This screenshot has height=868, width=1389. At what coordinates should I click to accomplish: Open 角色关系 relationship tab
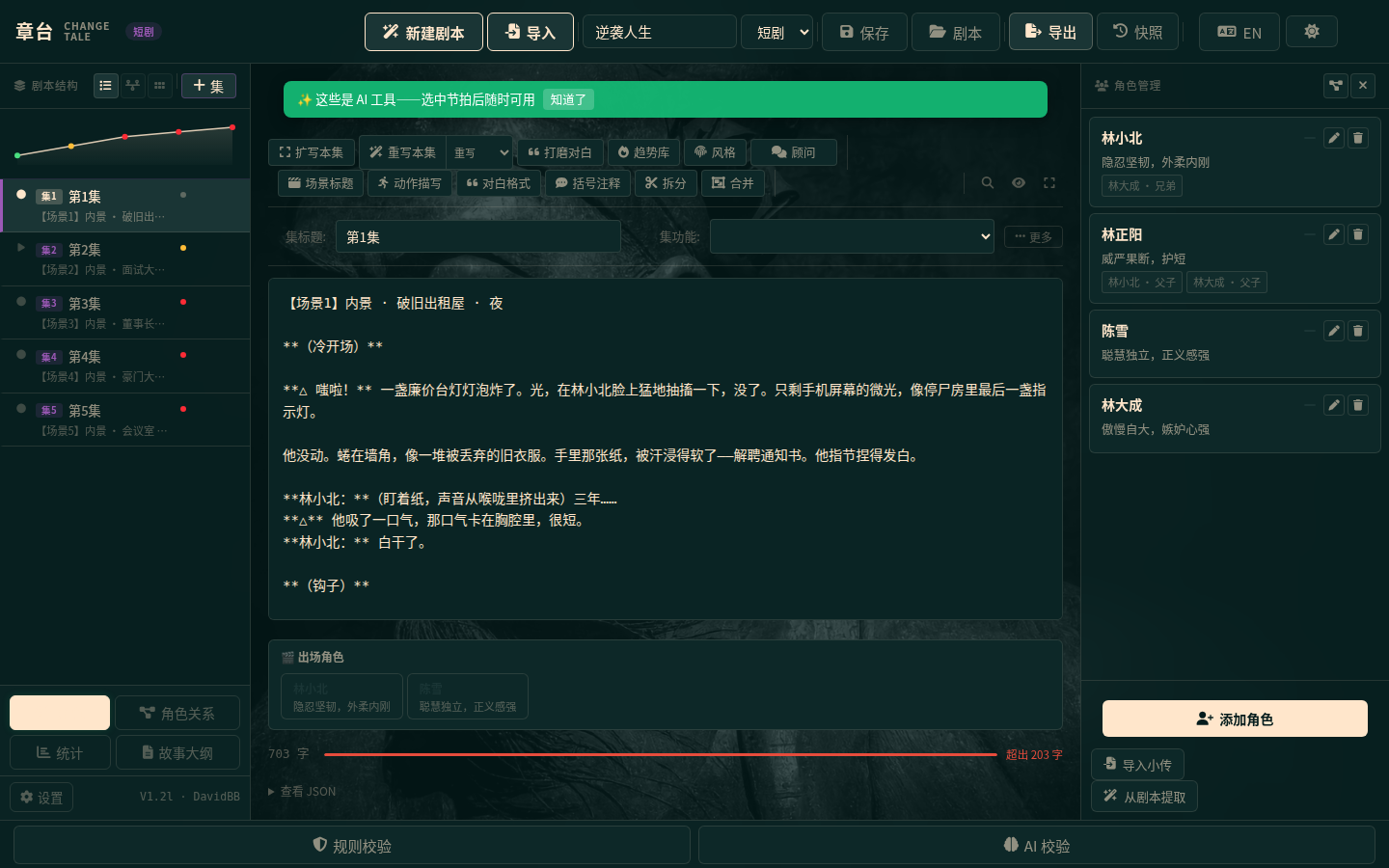click(x=177, y=713)
